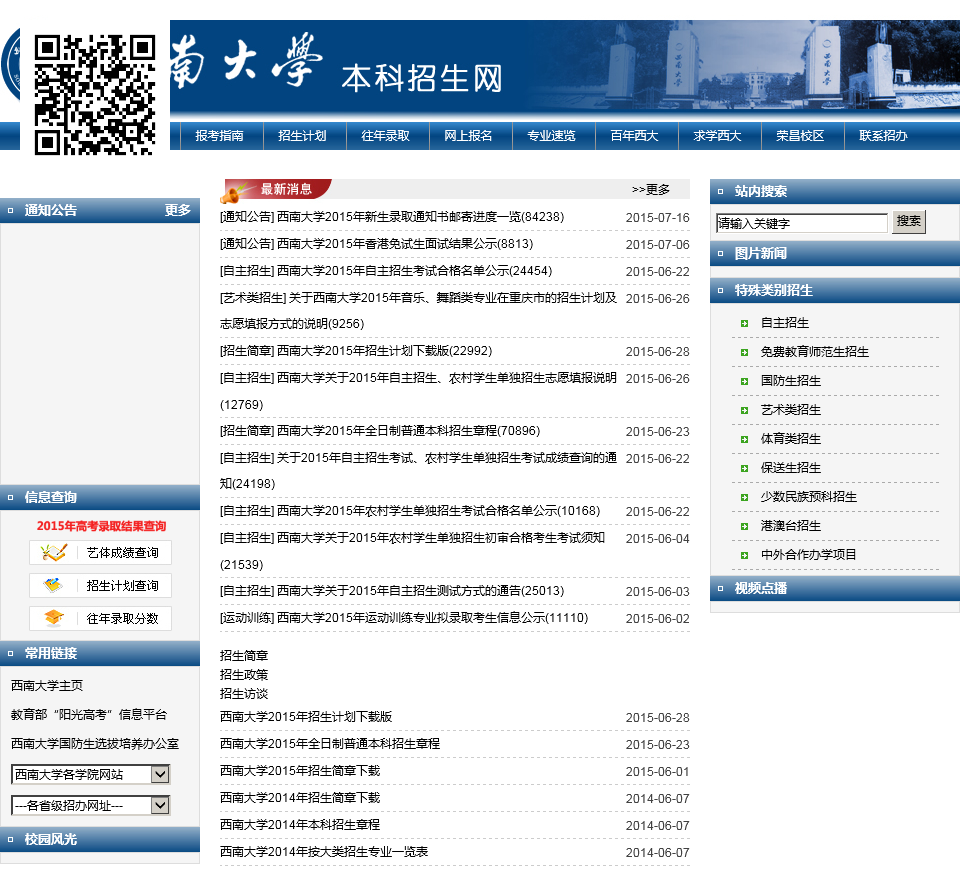Open the 联系招办 nav item
This screenshot has height=873, width=960.
click(x=883, y=136)
